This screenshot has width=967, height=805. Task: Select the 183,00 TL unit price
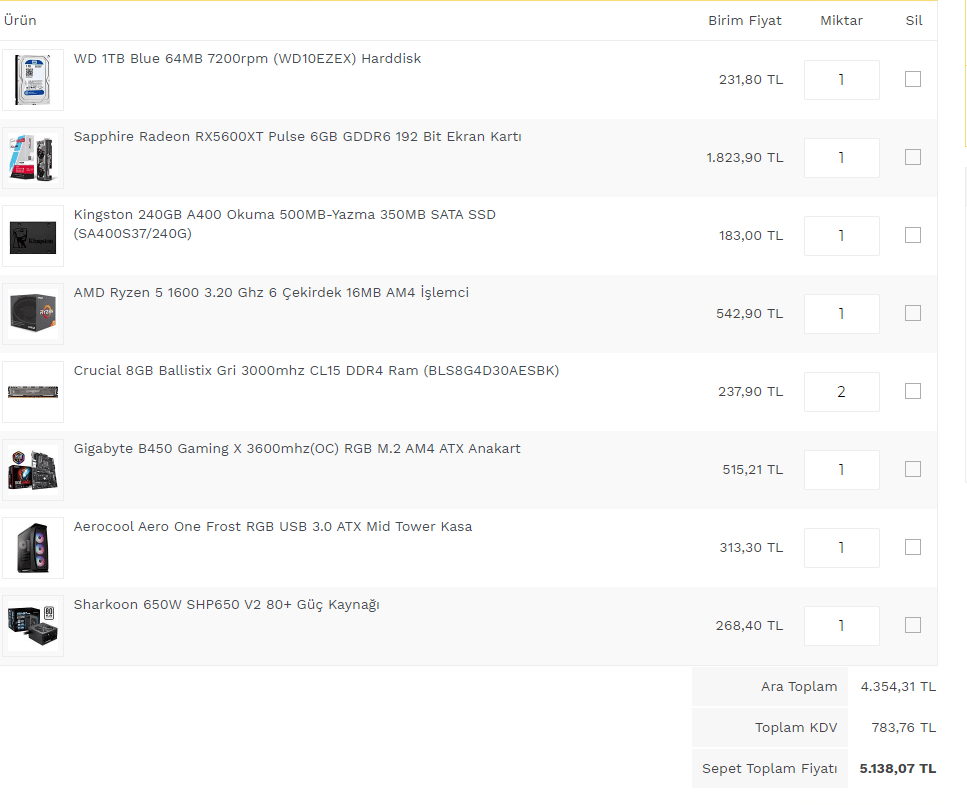coord(751,236)
